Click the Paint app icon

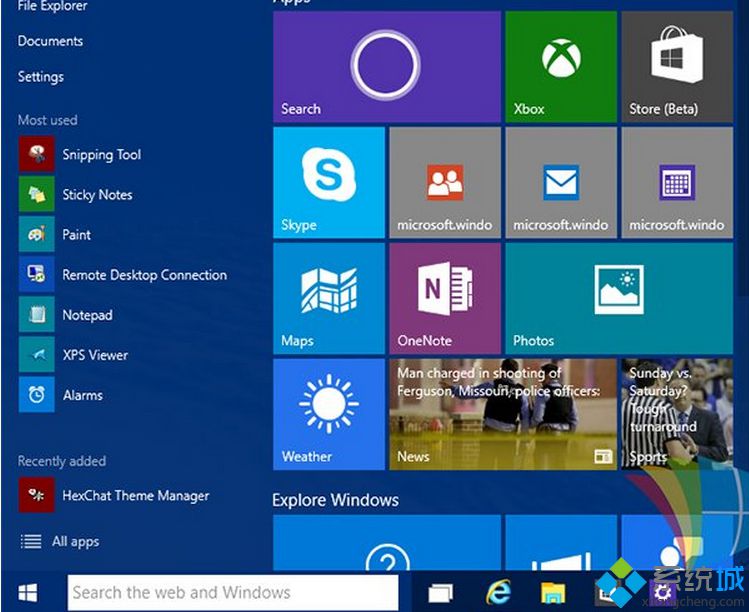[x=37, y=234]
